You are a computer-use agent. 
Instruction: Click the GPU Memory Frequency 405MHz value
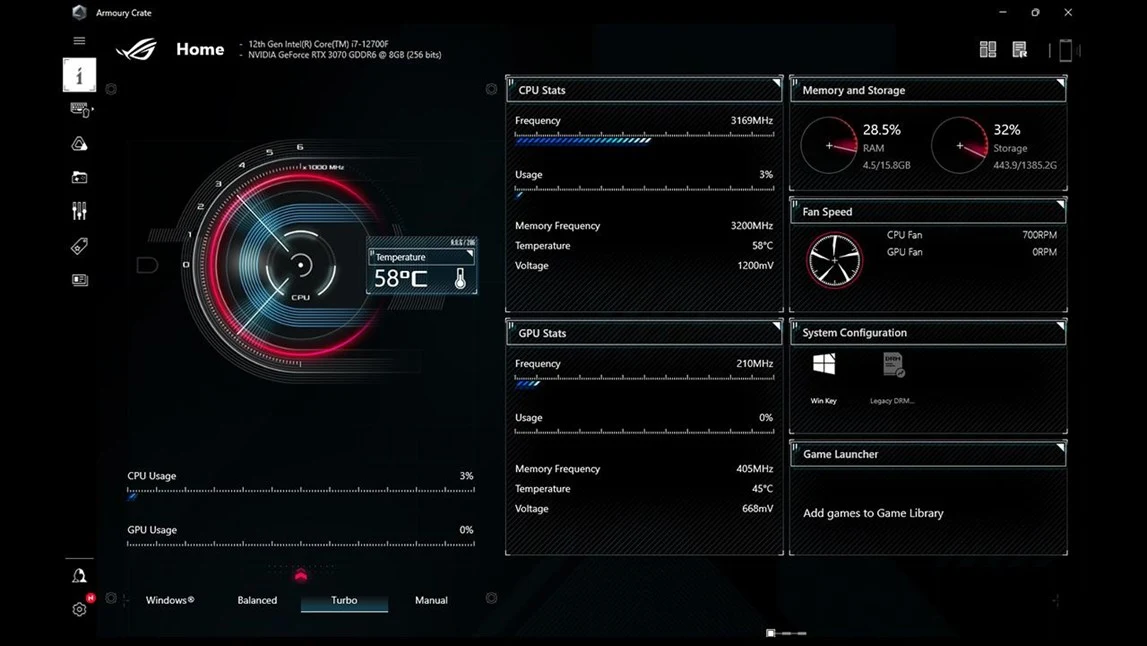(x=754, y=468)
